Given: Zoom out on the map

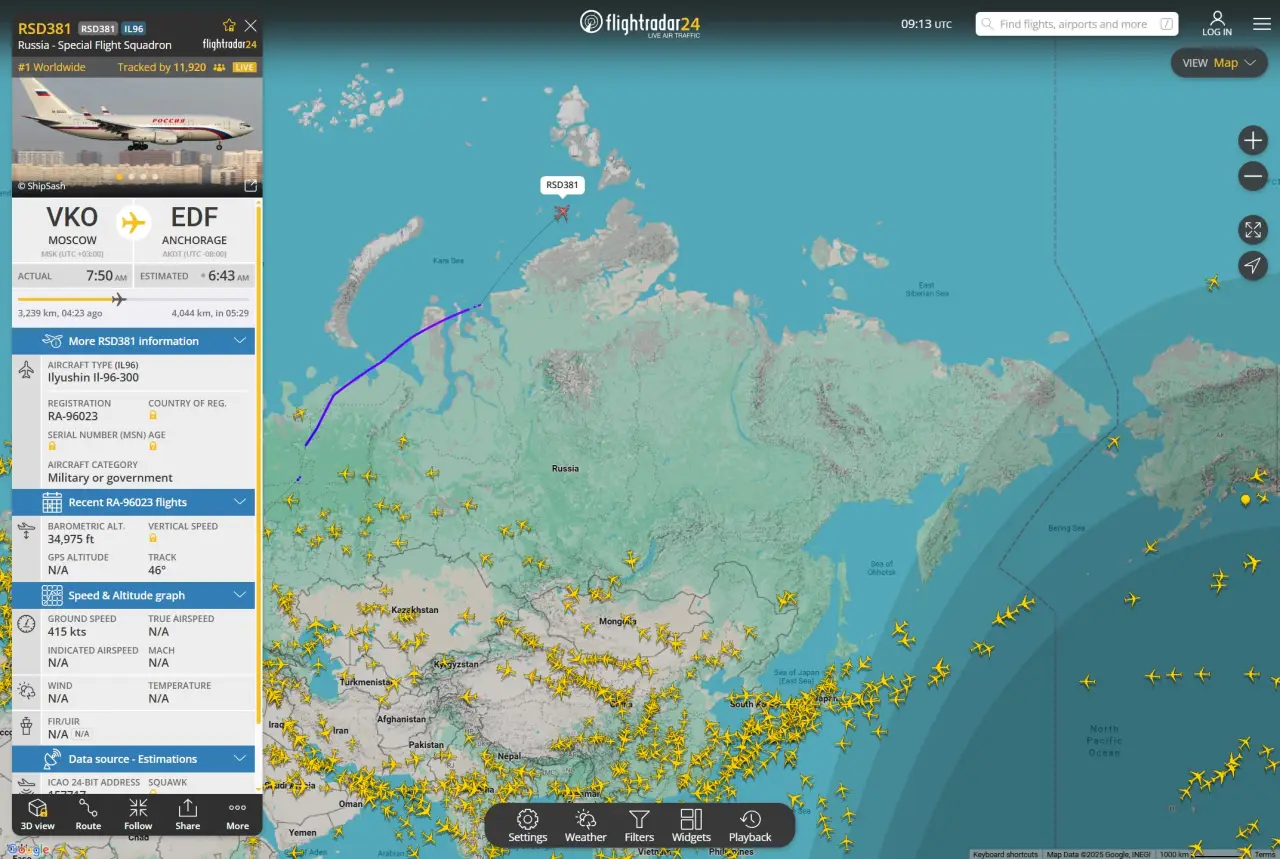Looking at the screenshot, I should point(1253,177).
